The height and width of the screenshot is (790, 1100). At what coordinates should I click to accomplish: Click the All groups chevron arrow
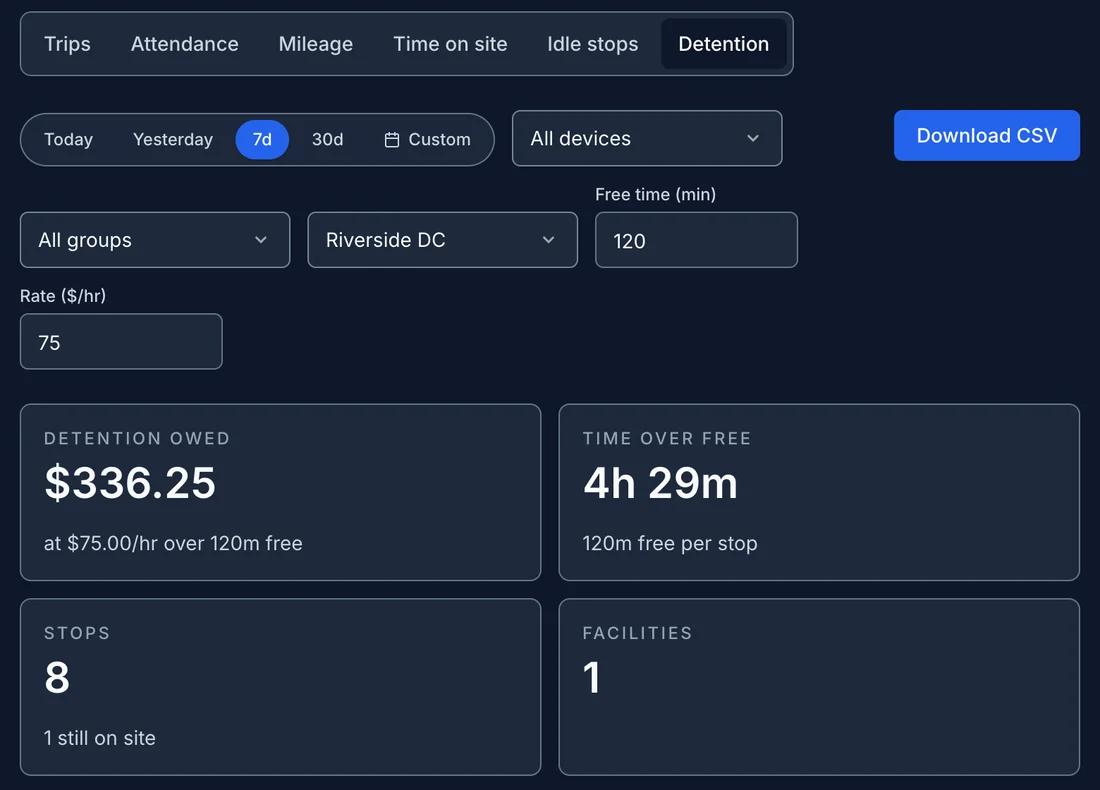point(261,240)
